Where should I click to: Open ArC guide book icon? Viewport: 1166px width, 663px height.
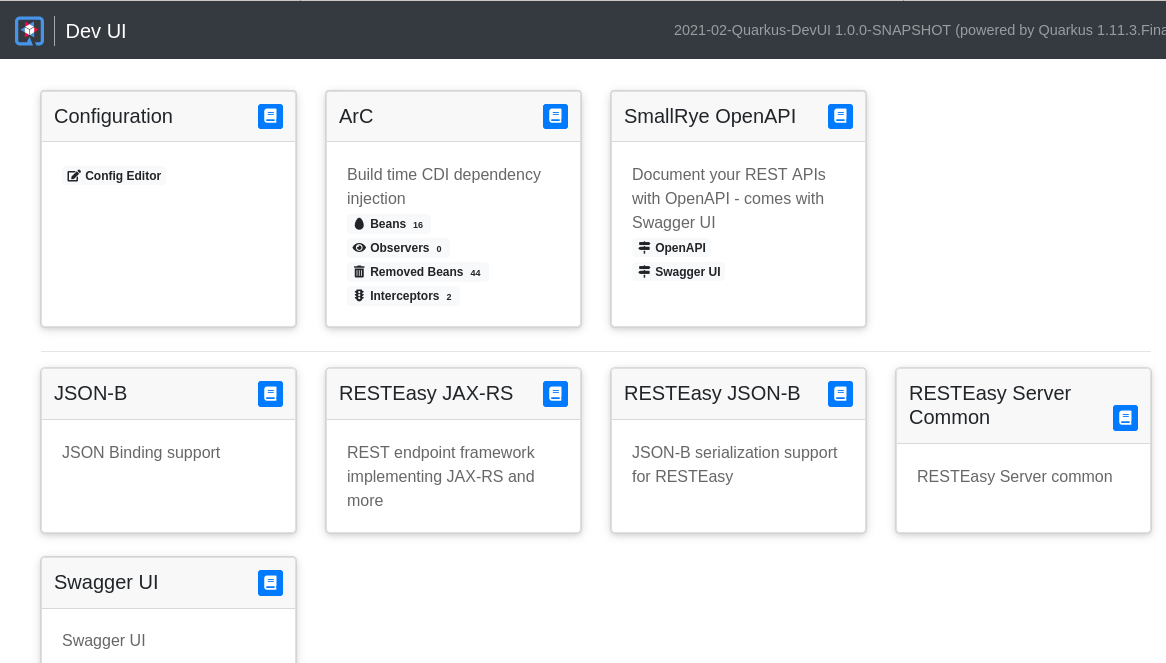(x=555, y=116)
